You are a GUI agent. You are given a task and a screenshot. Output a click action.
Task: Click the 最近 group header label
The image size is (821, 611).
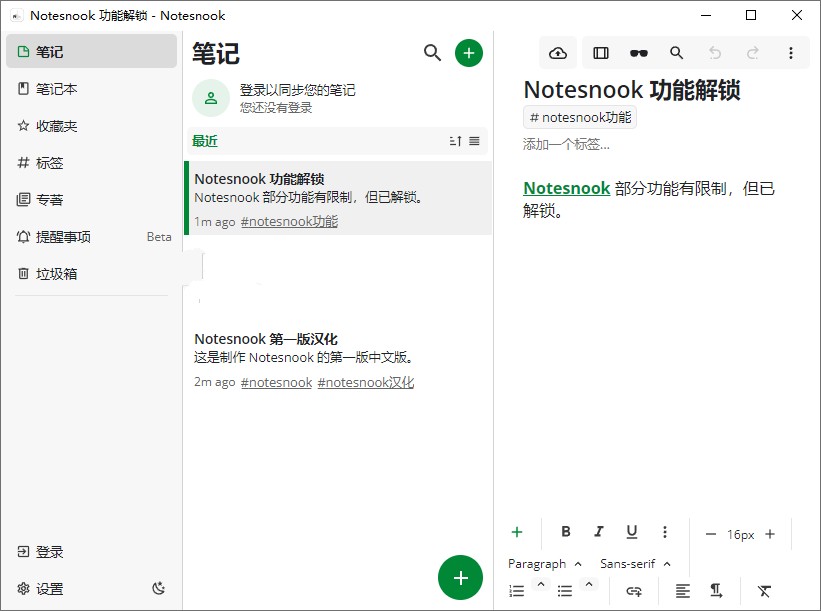click(205, 141)
